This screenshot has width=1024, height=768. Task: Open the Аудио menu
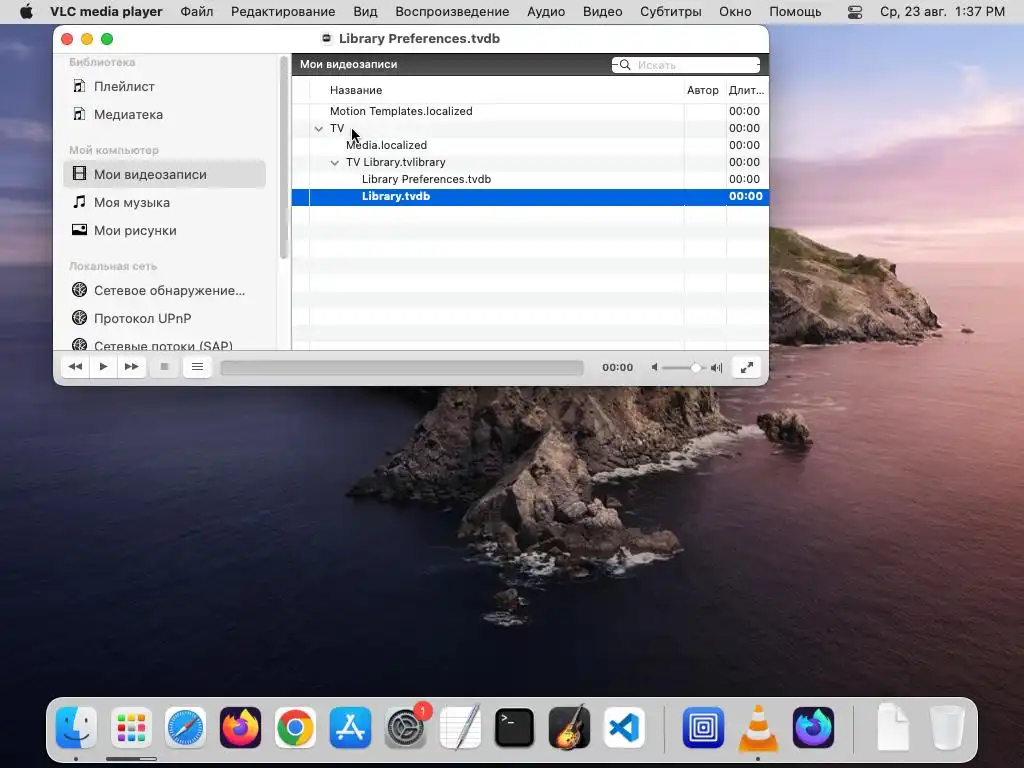tap(546, 12)
